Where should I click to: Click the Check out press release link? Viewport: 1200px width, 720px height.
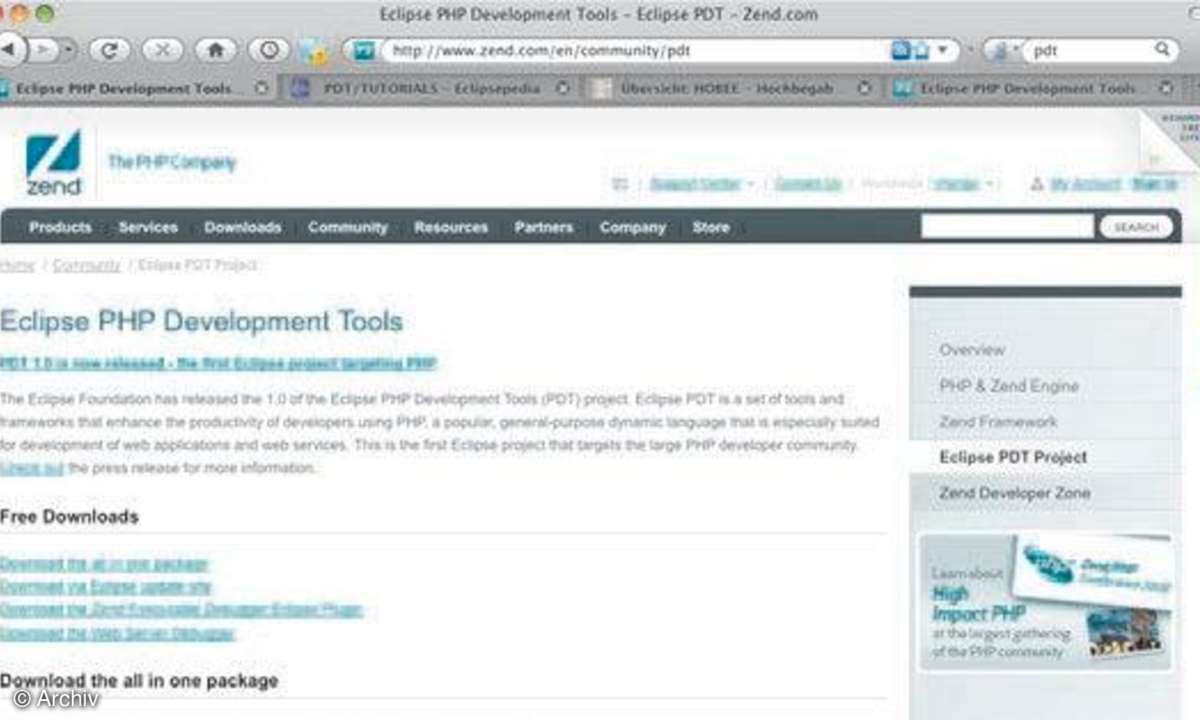[32, 467]
